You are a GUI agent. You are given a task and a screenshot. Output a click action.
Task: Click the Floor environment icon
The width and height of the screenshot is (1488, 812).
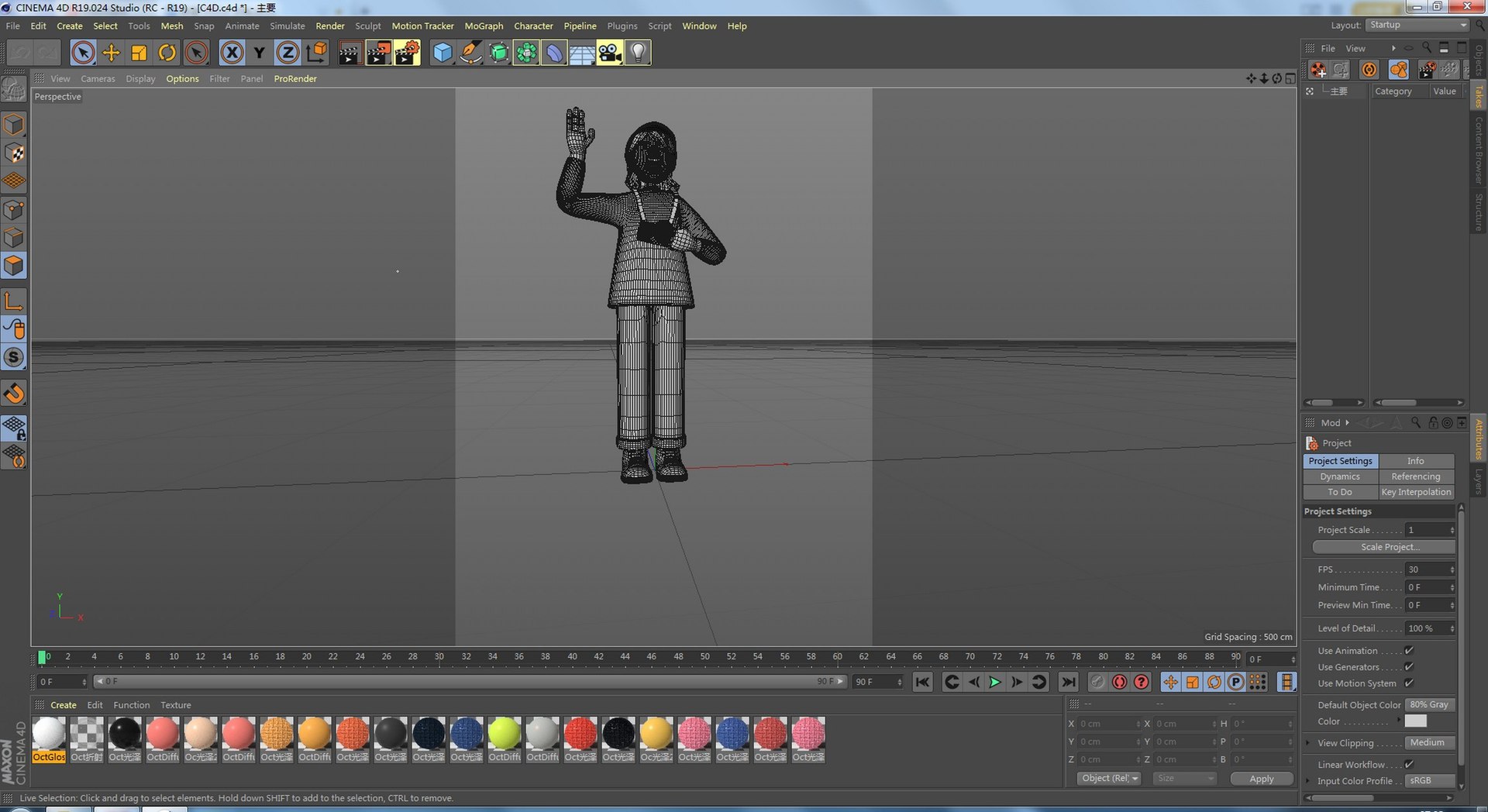(582, 53)
